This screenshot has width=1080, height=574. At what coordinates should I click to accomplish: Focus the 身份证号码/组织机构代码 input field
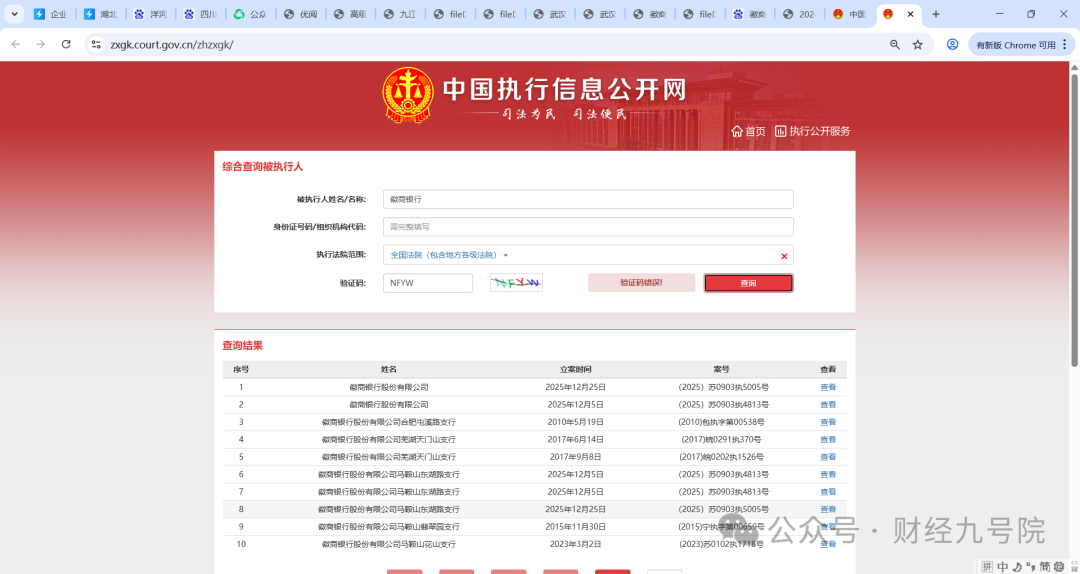tap(588, 227)
